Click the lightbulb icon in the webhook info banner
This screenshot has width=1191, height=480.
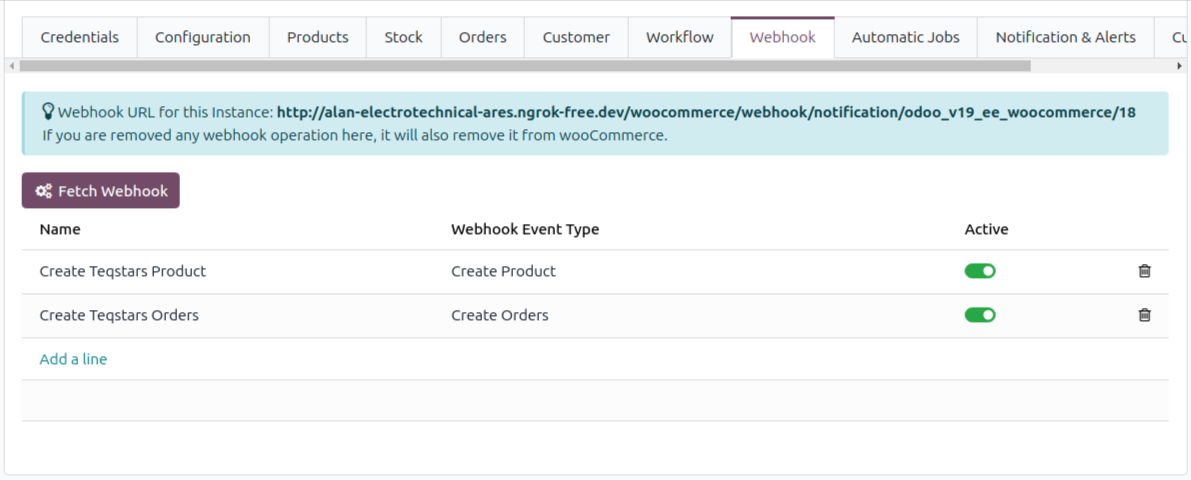tap(48, 112)
